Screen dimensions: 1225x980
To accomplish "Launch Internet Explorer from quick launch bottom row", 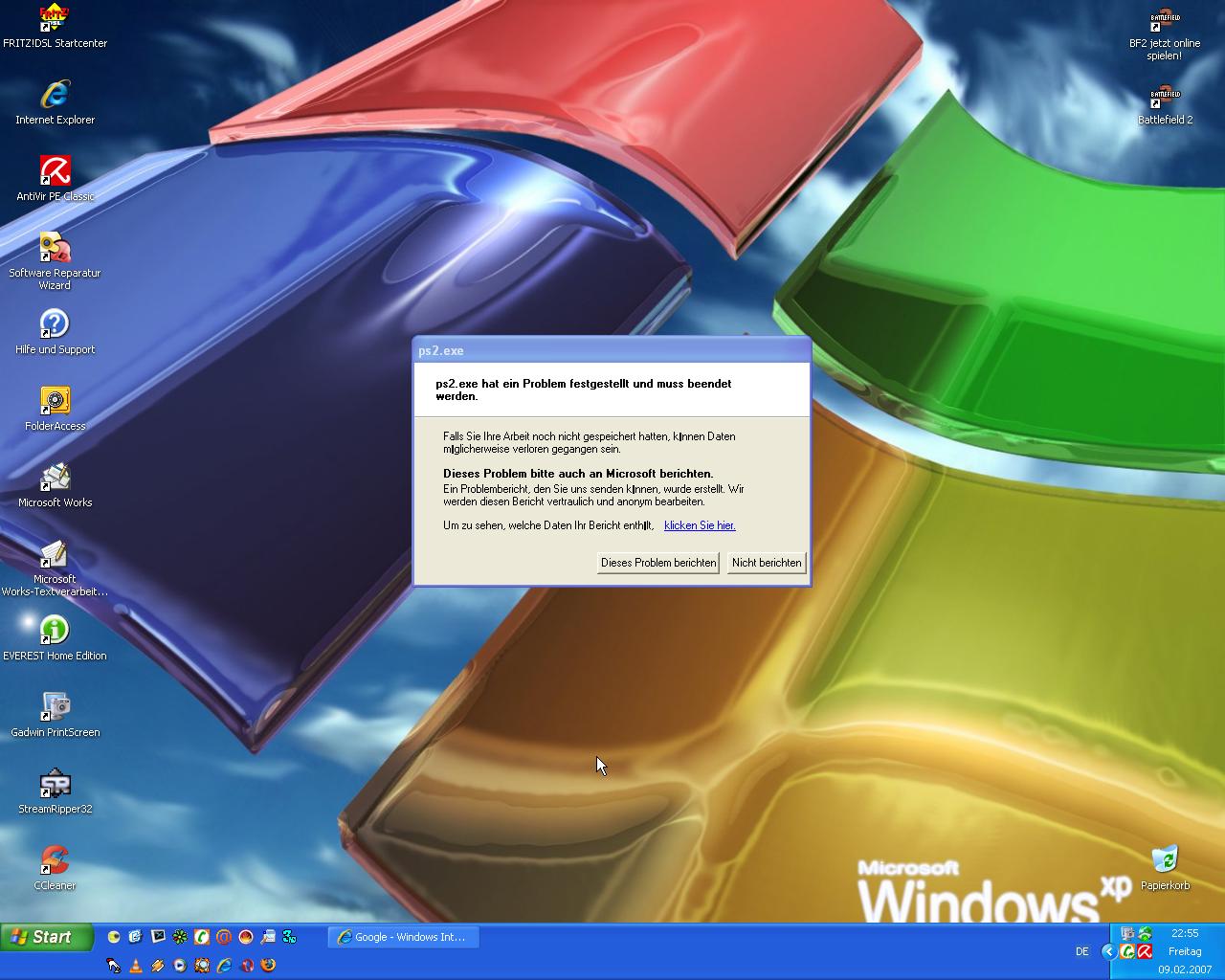I will pyautogui.click(x=224, y=966).
